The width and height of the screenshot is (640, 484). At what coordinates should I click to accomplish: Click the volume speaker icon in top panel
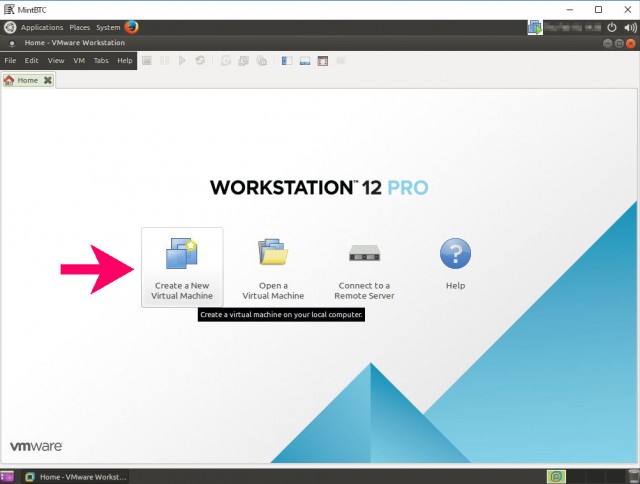click(630, 27)
